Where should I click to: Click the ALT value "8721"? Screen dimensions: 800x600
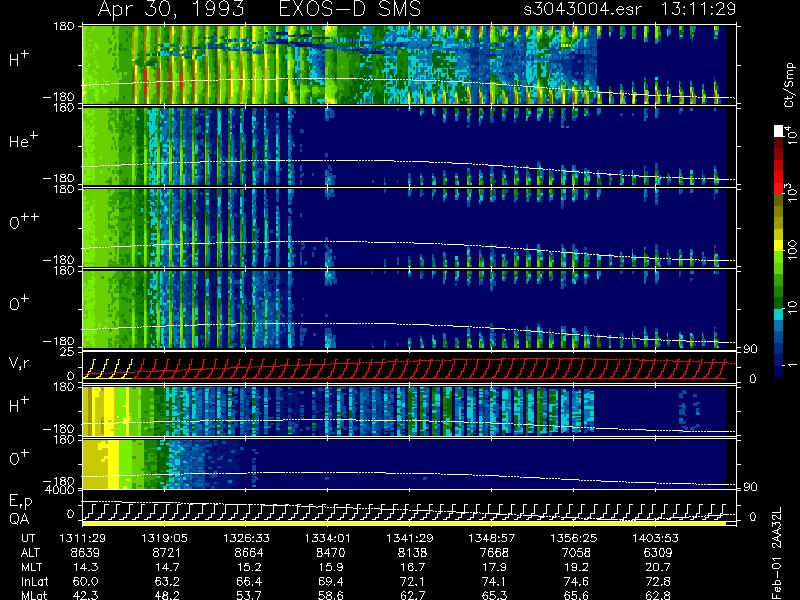[167, 553]
